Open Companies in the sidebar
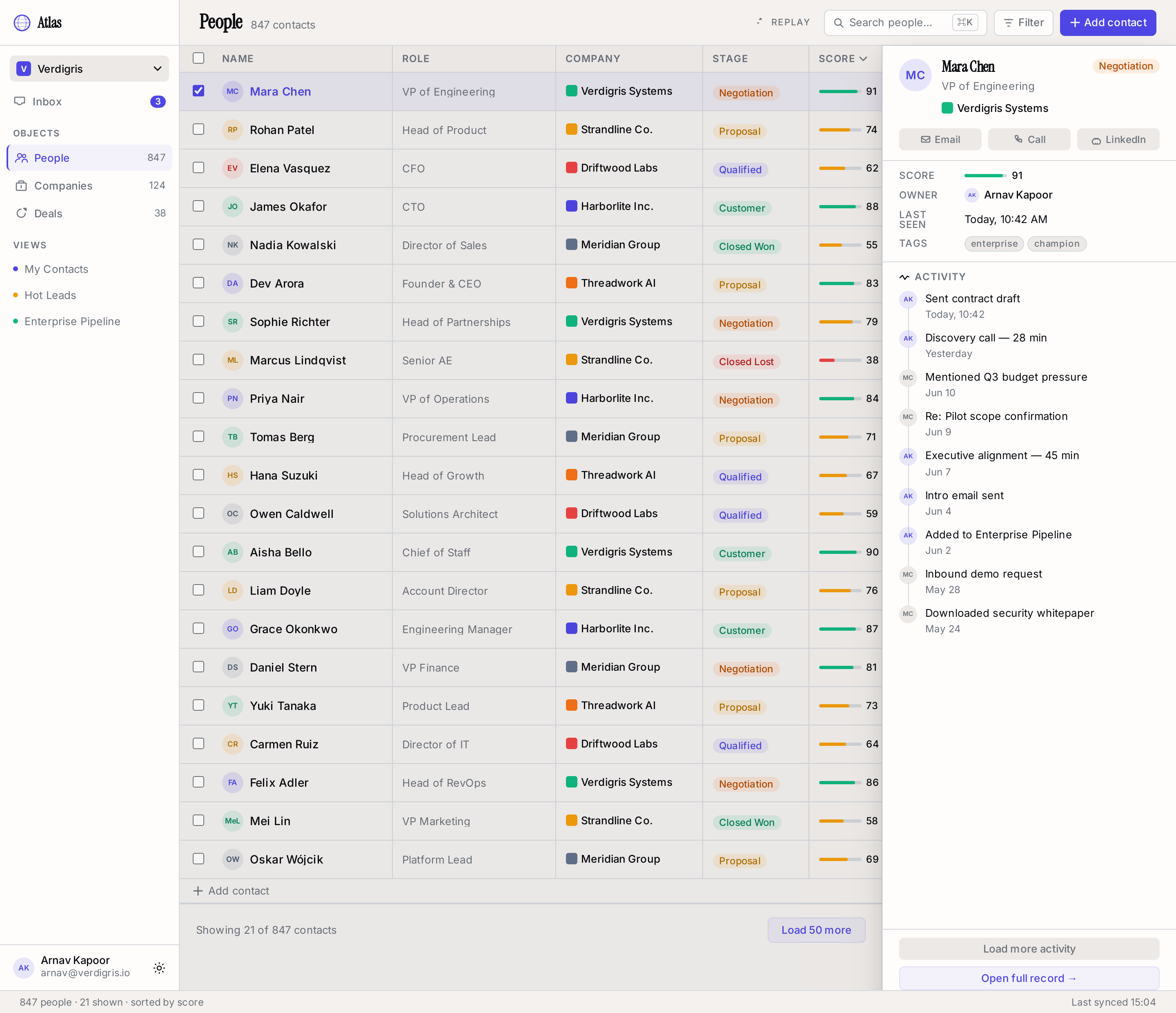This screenshot has width=1176, height=1013. pyautogui.click(x=89, y=186)
